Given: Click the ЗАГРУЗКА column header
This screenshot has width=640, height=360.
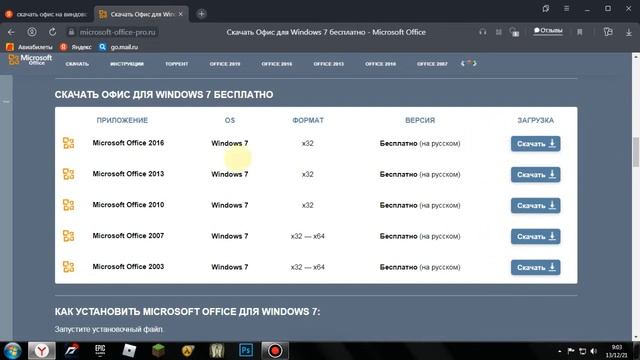Looking at the screenshot, I should (x=536, y=120).
